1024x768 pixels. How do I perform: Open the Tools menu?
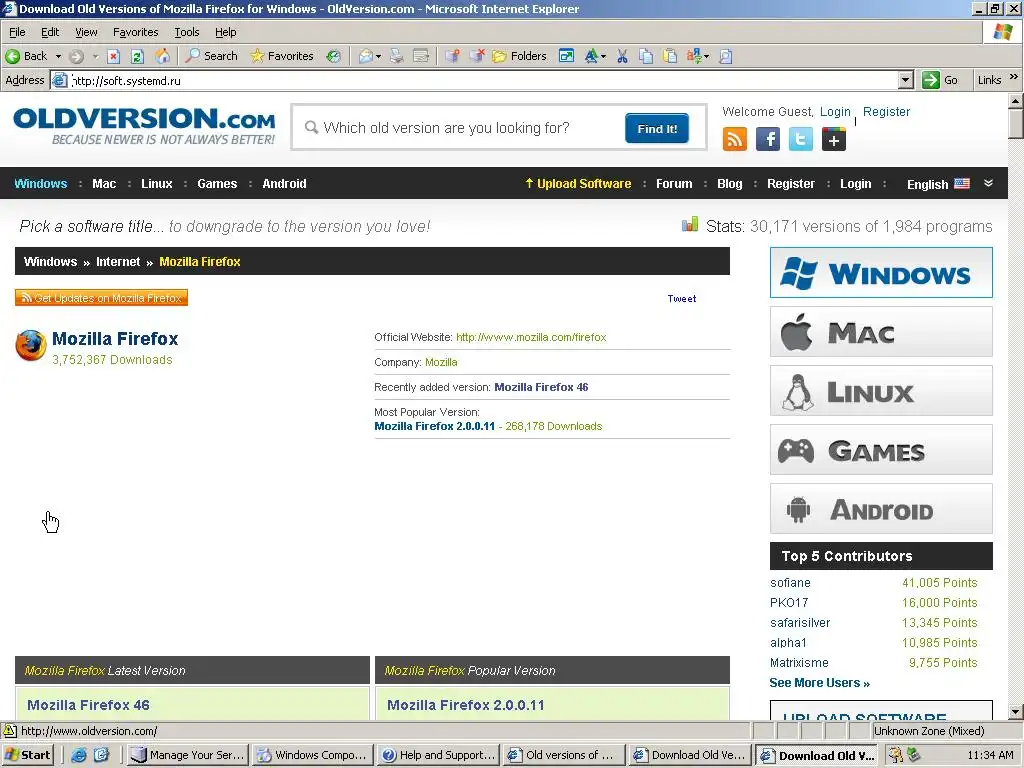click(186, 32)
